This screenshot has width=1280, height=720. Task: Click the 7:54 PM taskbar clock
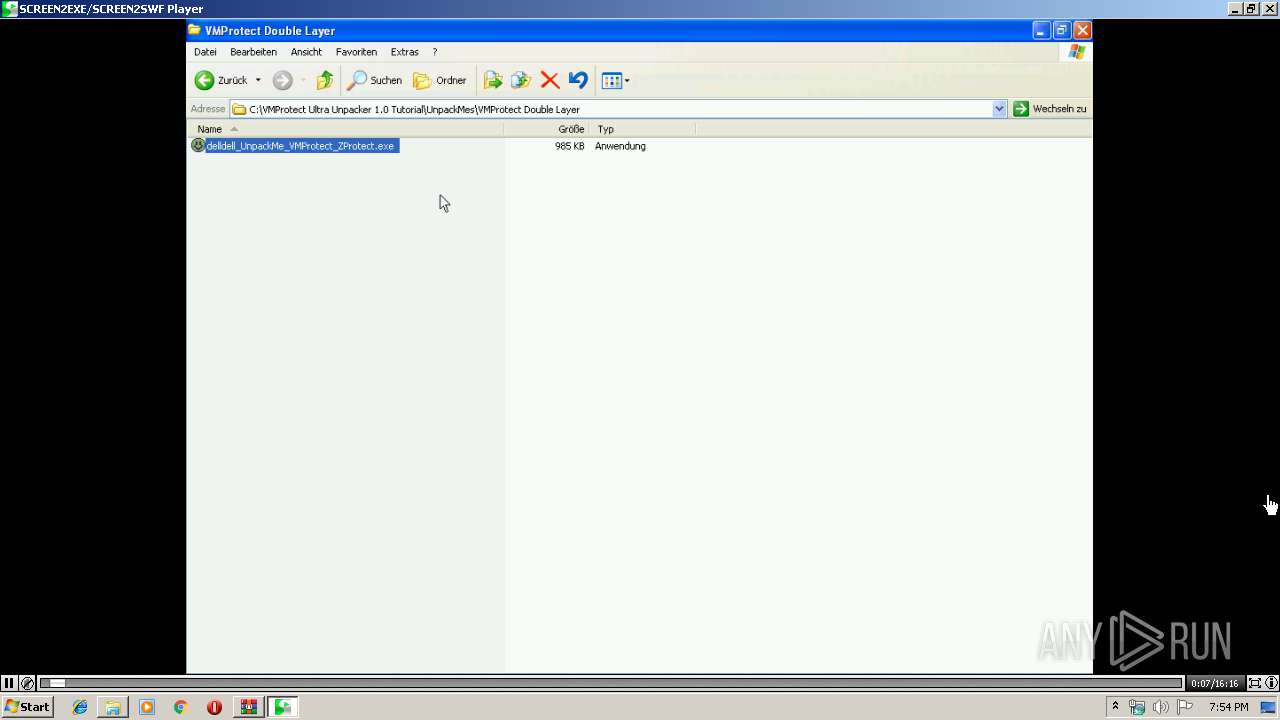coord(1228,707)
